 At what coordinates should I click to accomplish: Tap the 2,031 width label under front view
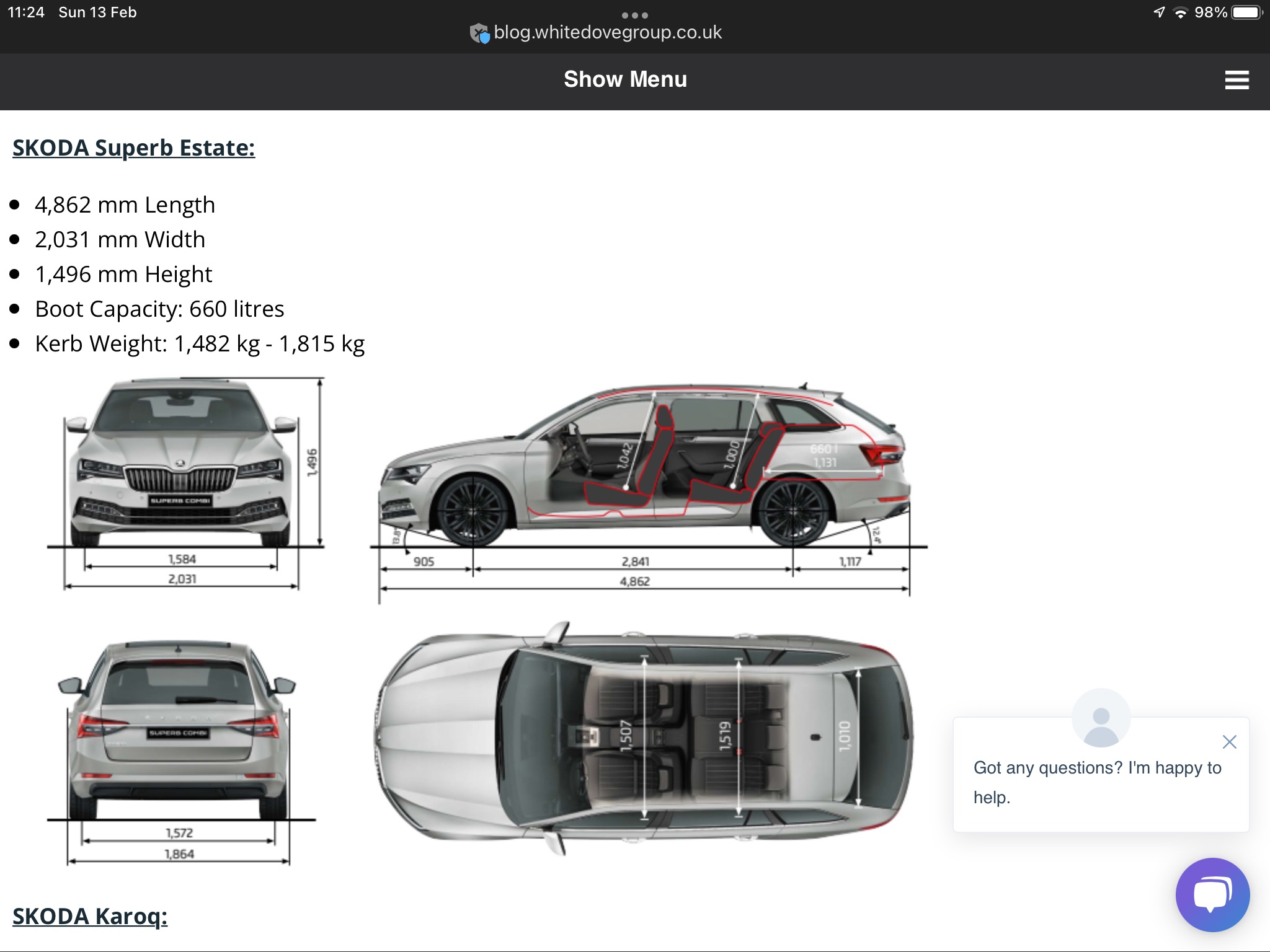point(182,579)
